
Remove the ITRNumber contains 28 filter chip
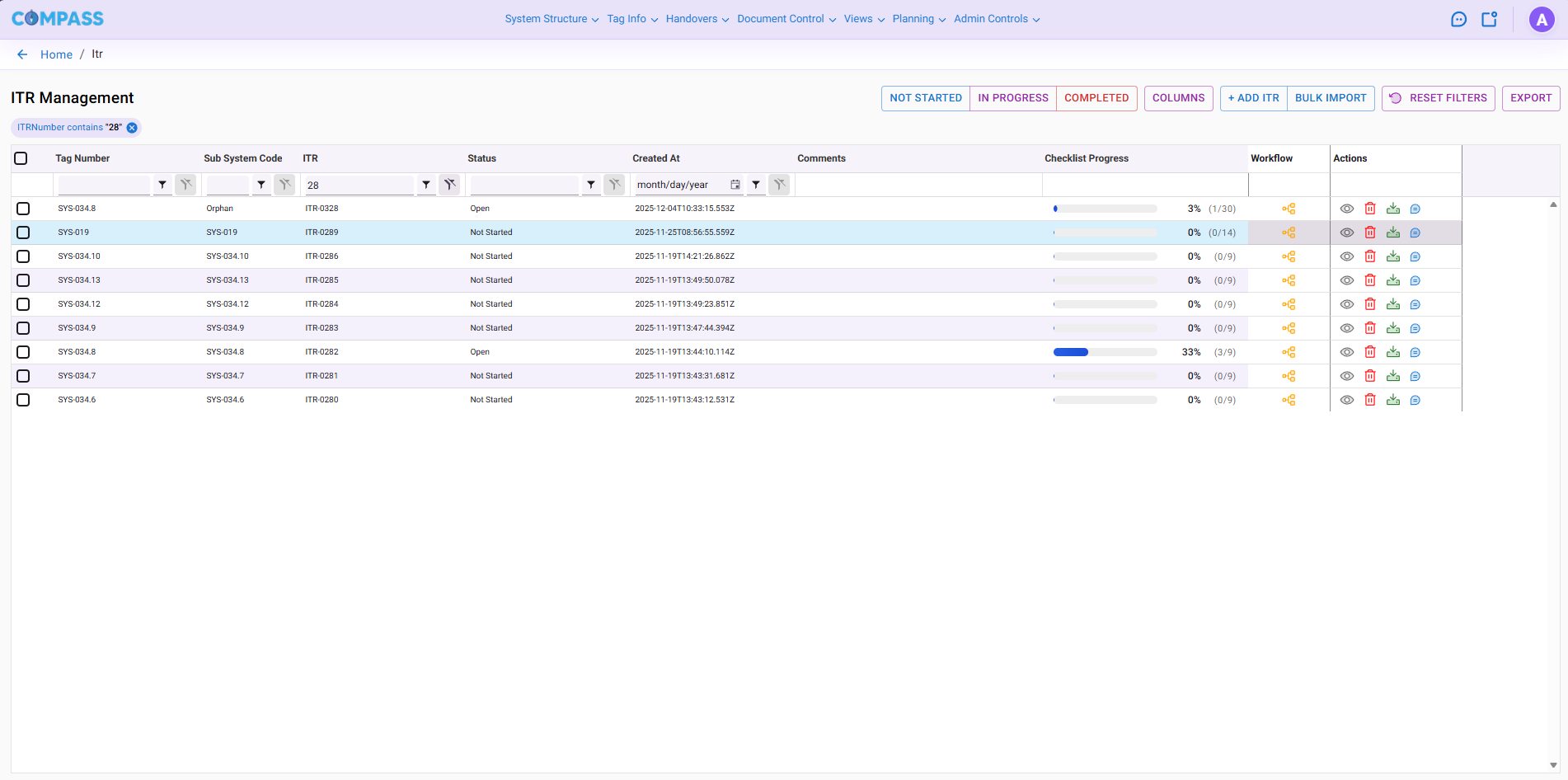click(132, 127)
